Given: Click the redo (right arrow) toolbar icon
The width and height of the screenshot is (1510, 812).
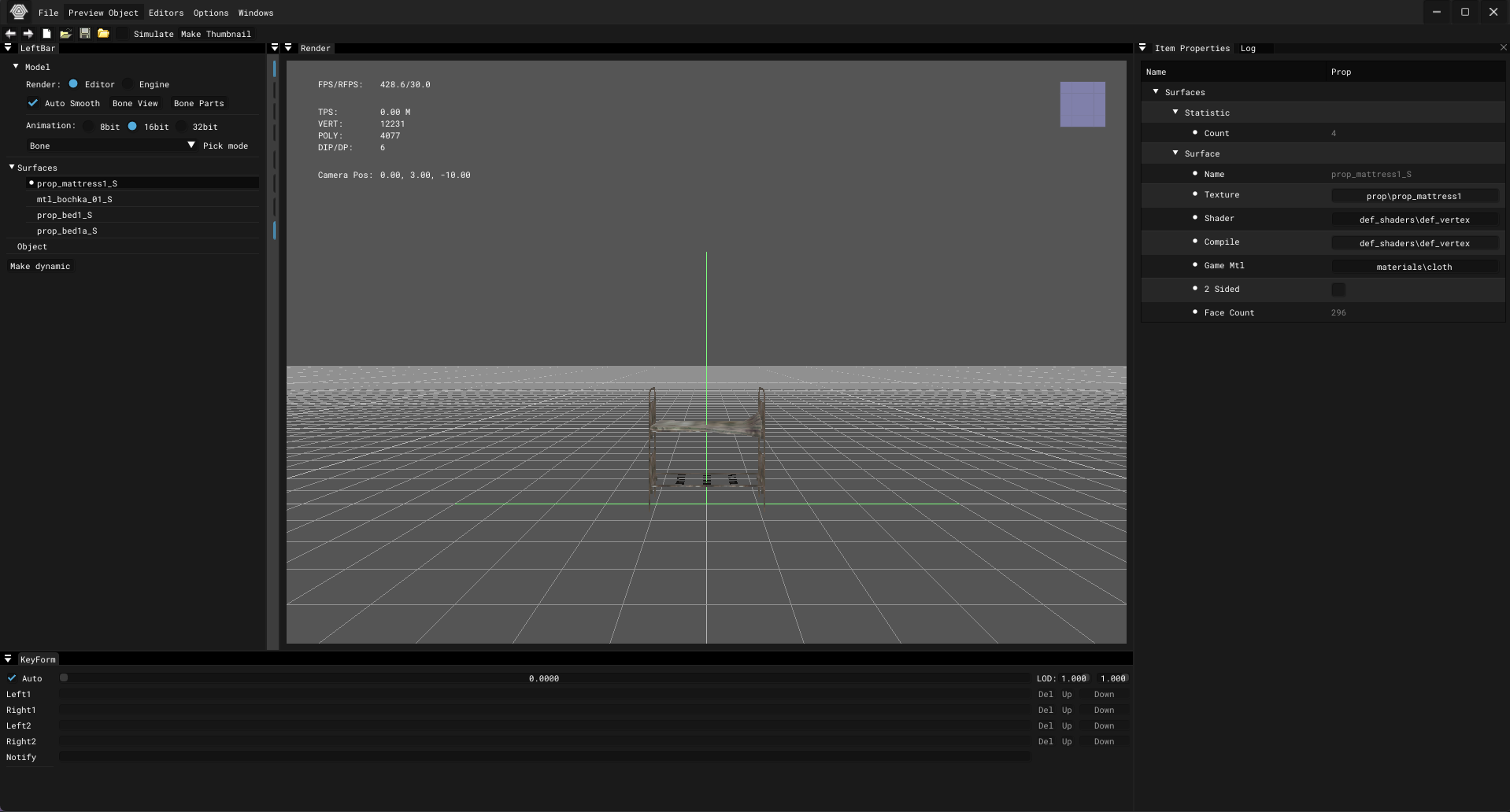Looking at the screenshot, I should tap(28, 34).
